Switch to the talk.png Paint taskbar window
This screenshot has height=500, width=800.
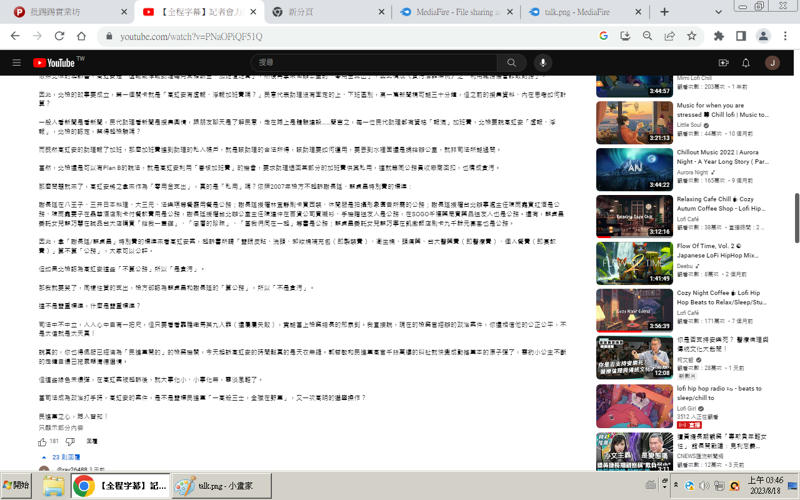221,486
